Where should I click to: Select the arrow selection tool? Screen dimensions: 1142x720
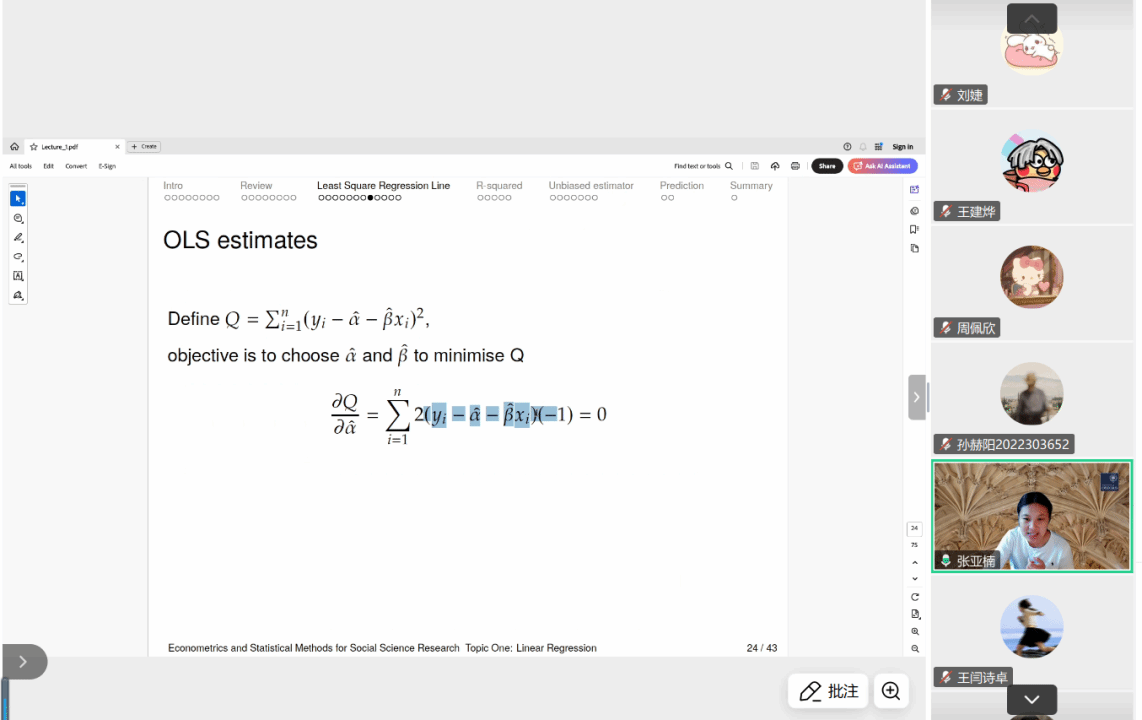(x=18, y=199)
